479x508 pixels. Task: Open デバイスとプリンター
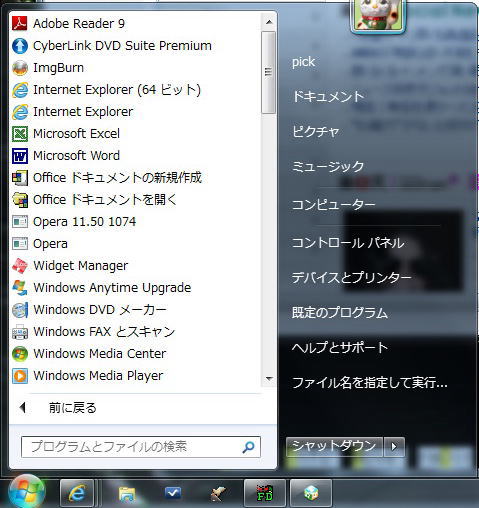click(x=352, y=277)
